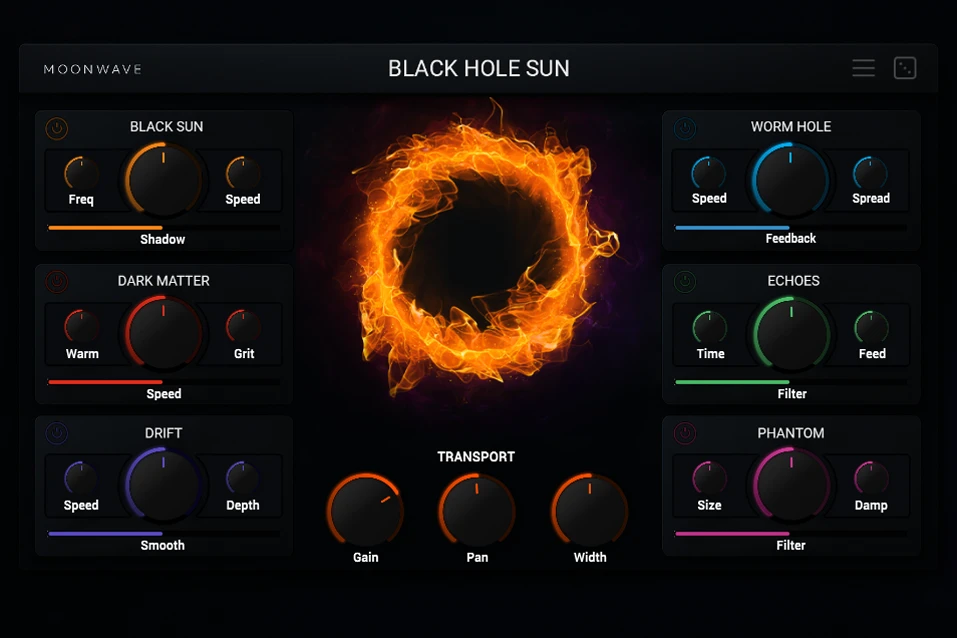Click the BLACK HOLE SUN title
957x638 pixels.
pyautogui.click(x=478, y=68)
